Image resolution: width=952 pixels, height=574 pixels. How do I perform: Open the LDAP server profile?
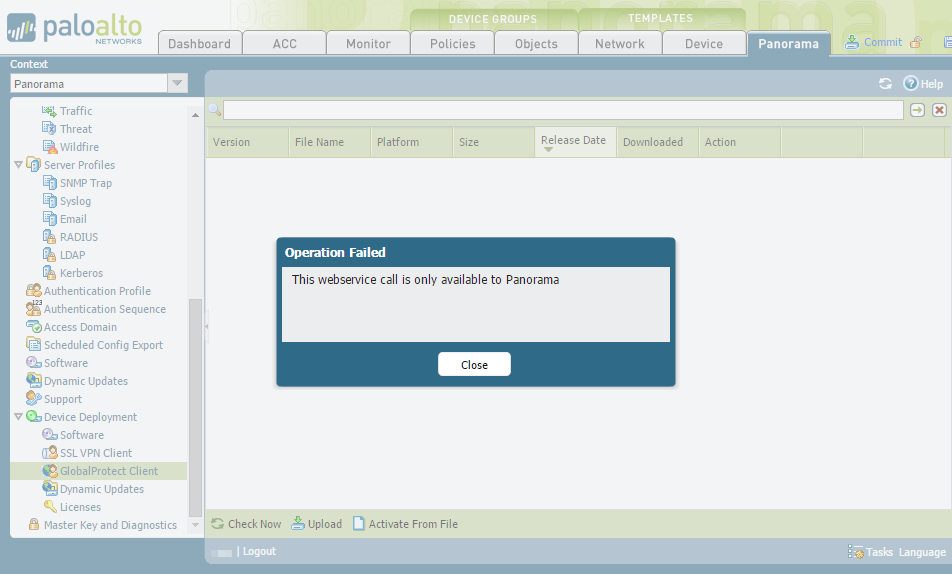(72, 255)
